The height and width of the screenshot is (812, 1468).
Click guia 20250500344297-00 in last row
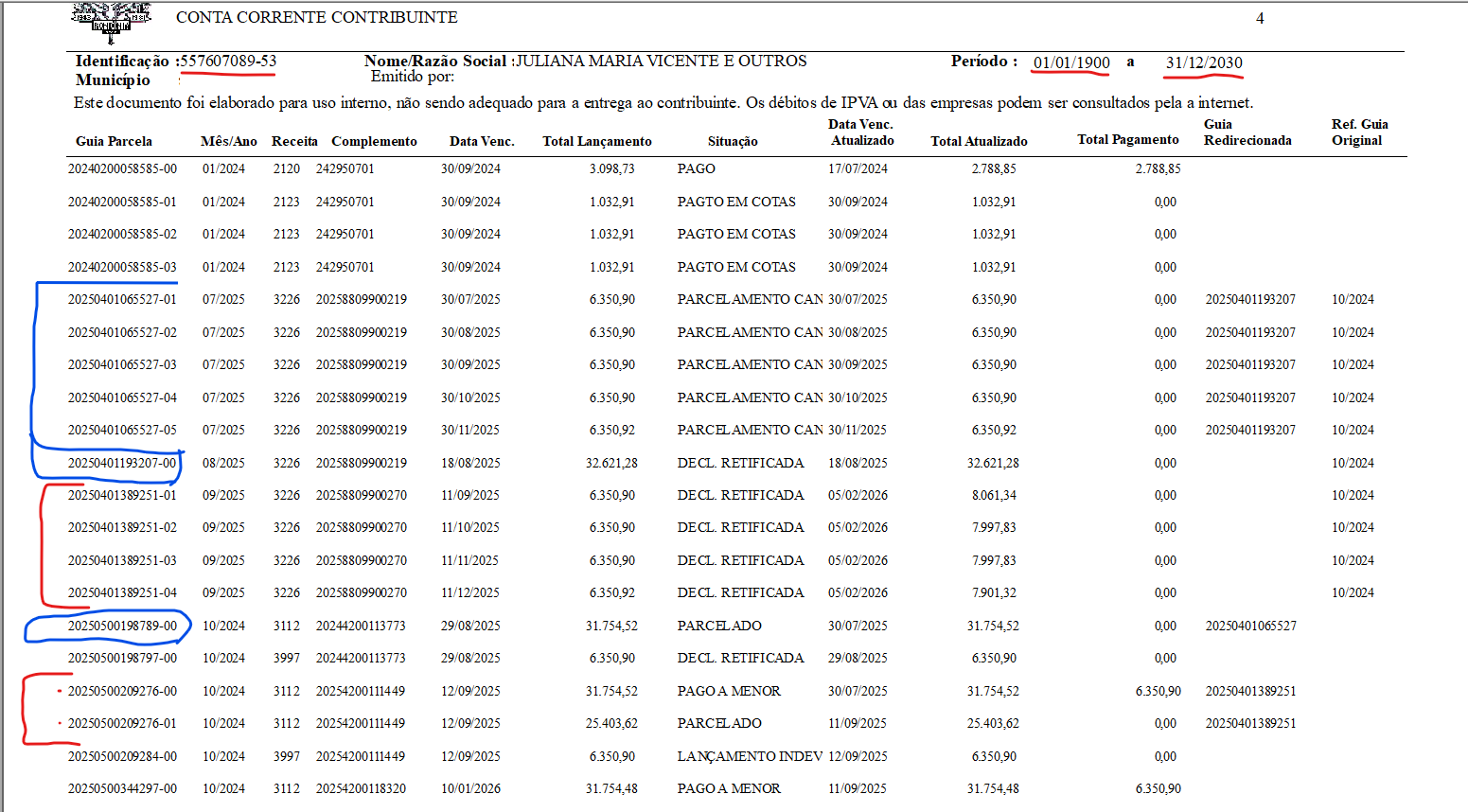(x=122, y=788)
